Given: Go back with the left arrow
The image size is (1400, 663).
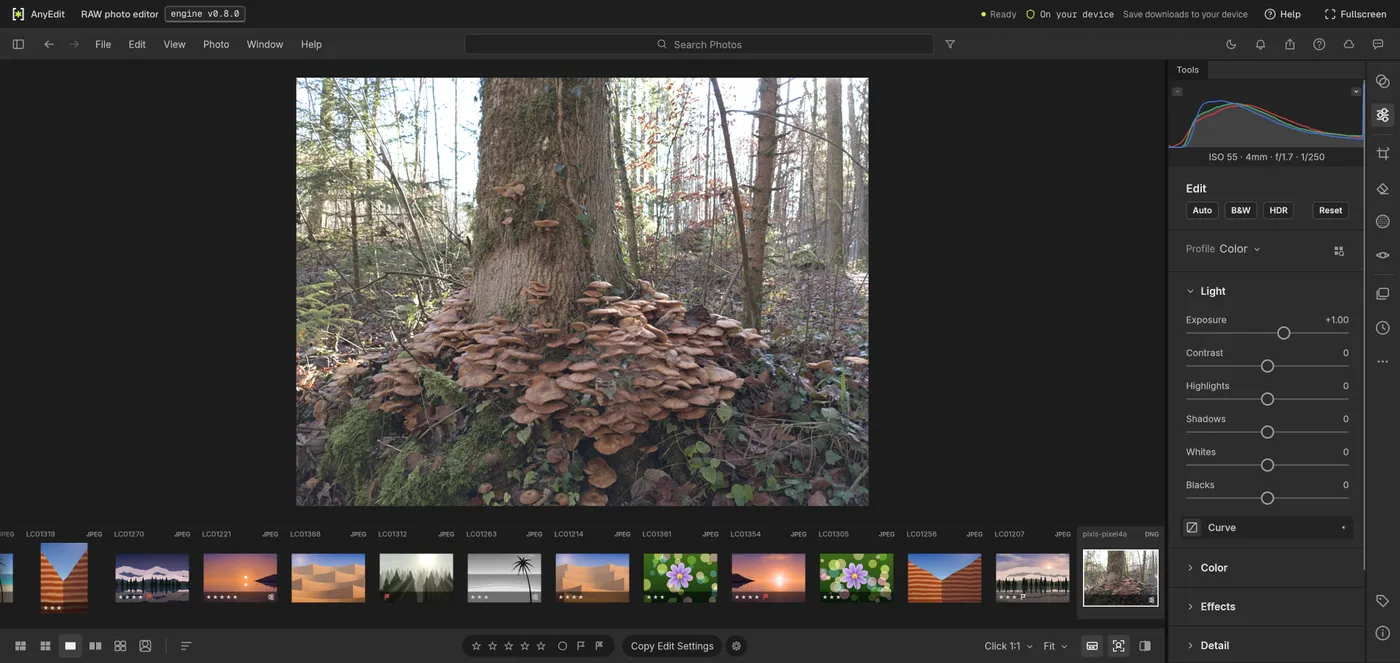Looking at the screenshot, I should (x=48, y=44).
